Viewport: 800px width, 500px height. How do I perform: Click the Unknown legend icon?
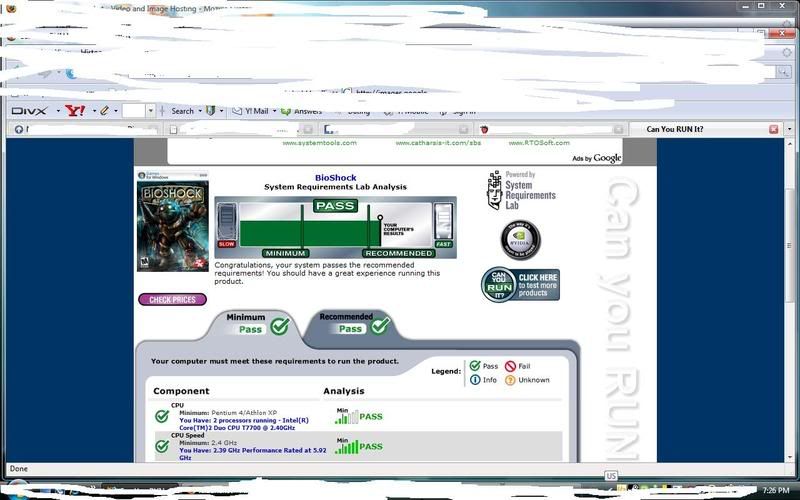point(510,380)
